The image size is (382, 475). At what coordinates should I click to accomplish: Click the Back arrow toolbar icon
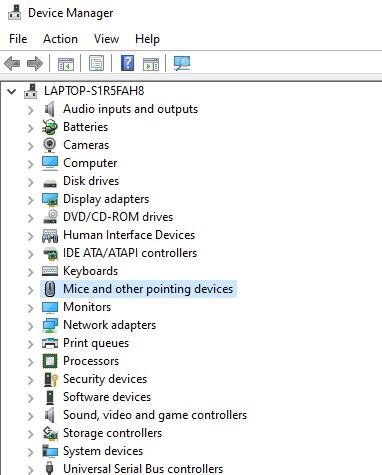coord(12,63)
